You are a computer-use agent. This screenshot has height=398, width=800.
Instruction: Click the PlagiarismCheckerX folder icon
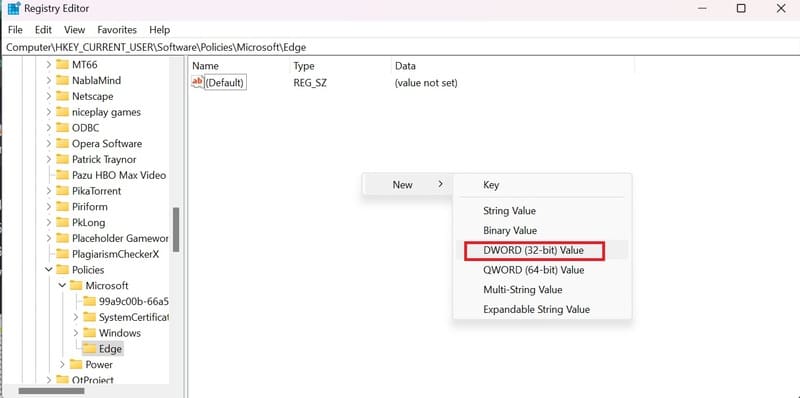click(62, 254)
